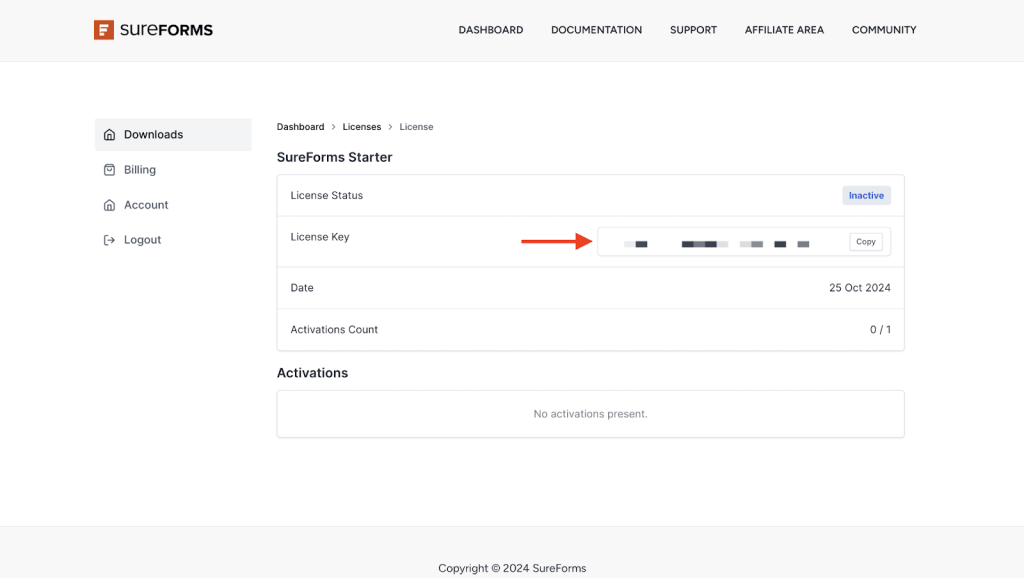
Task: Click the activations value 0 / 1
Action: pyautogui.click(x=880, y=330)
